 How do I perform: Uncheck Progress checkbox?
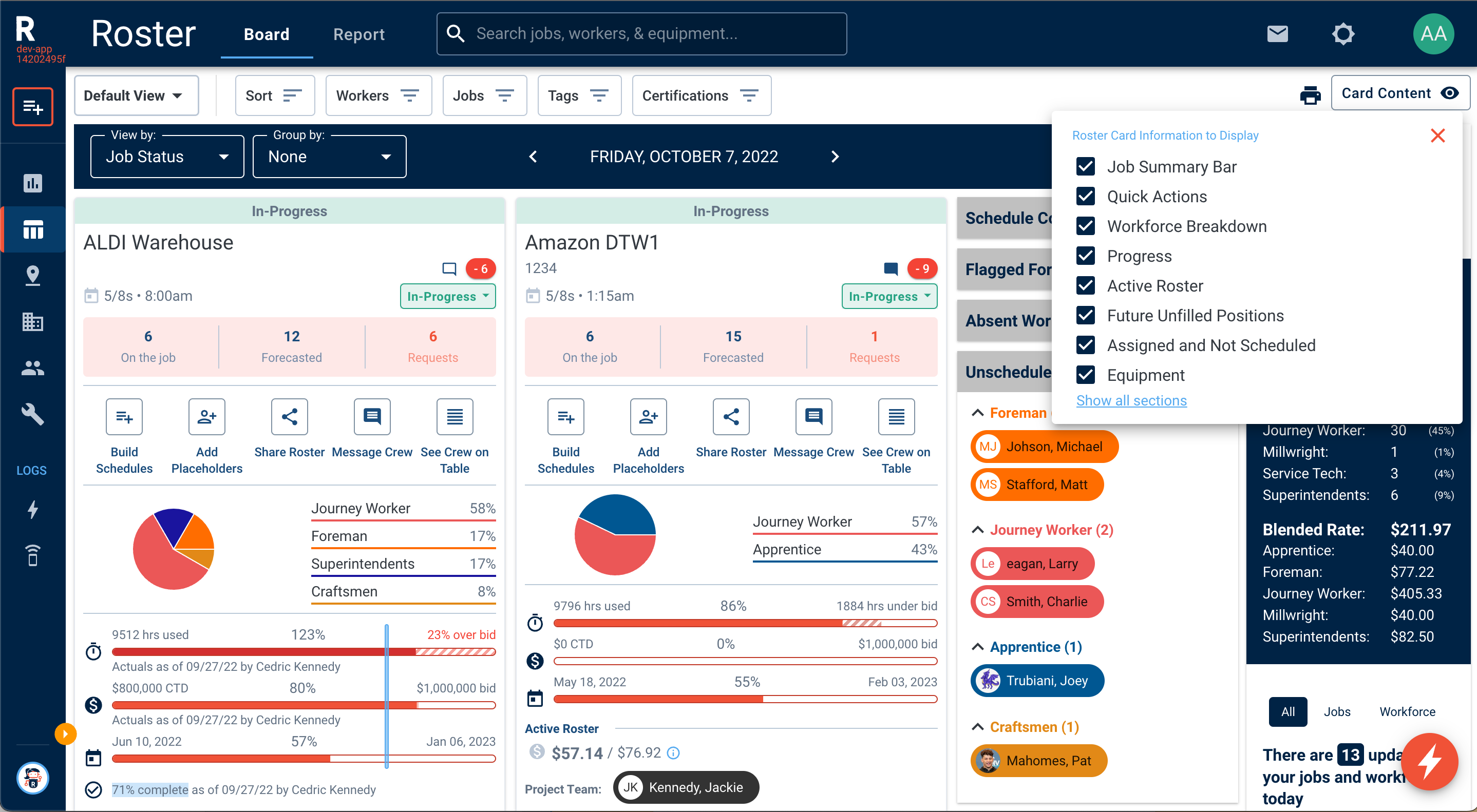point(1085,256)
